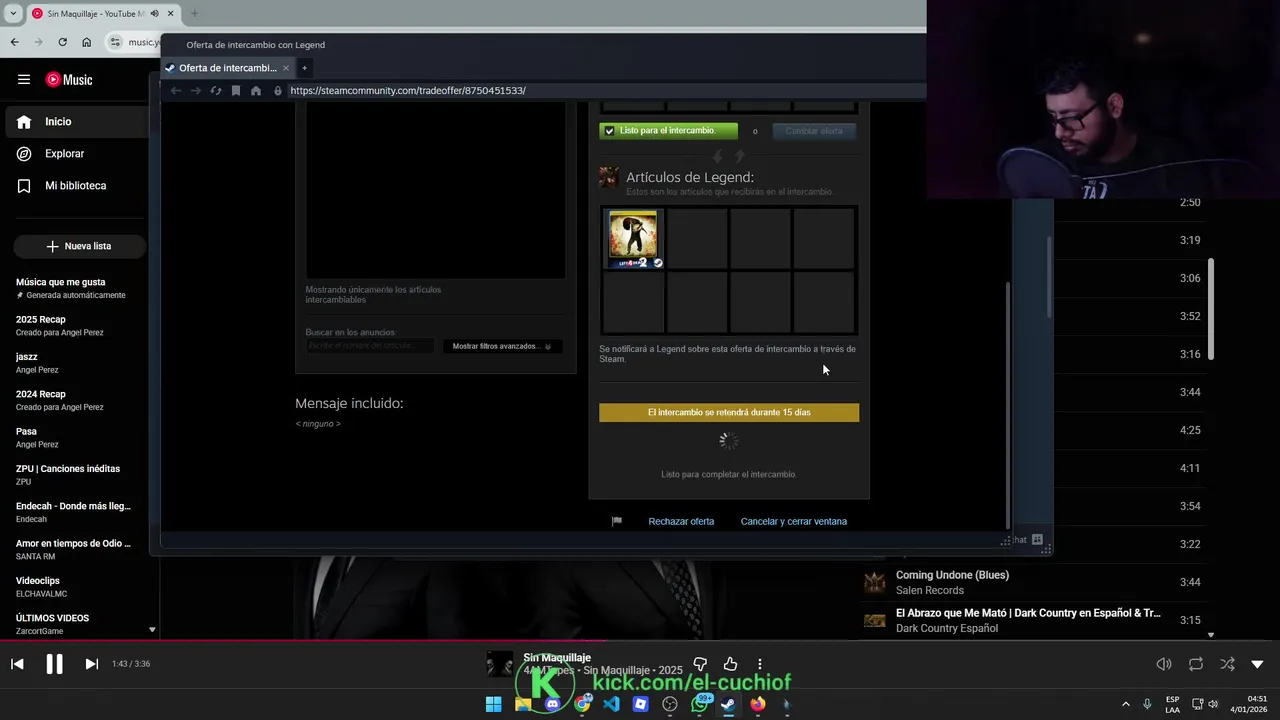Select El Abrazo que Me Mató queue row

tap(1033, 620)
